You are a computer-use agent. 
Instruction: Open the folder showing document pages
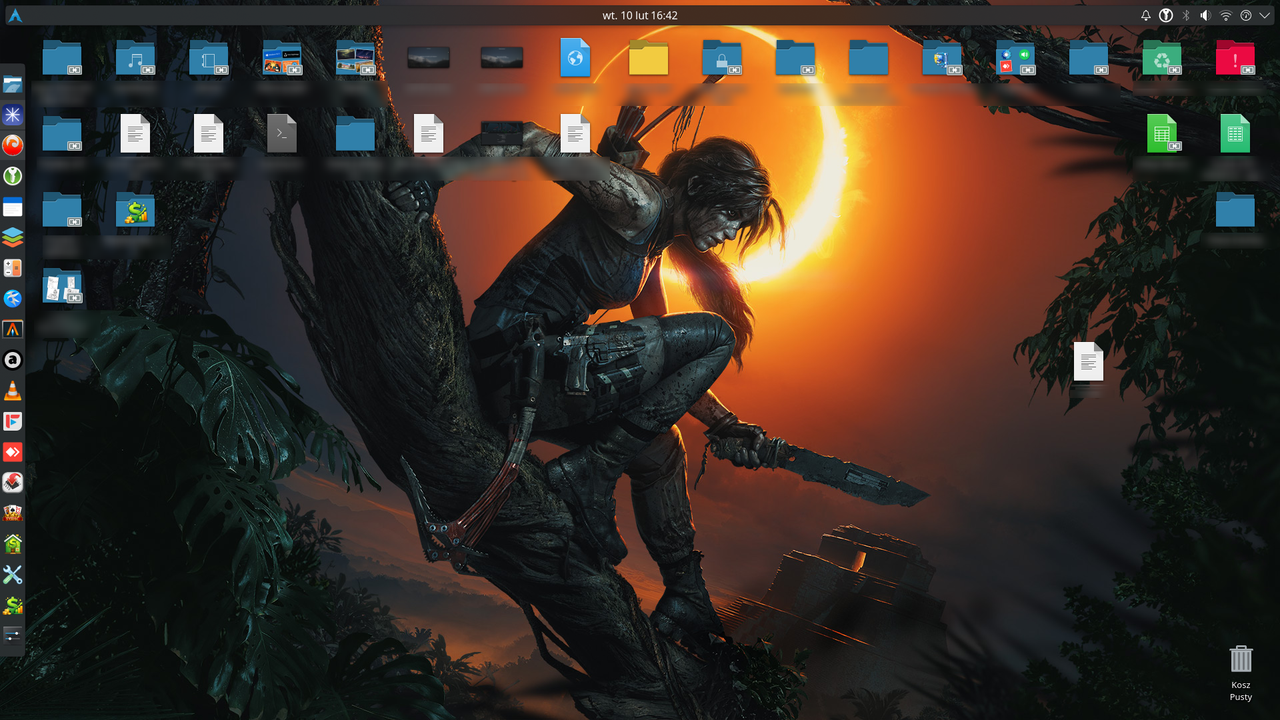pyautogui.click(x=62, y=286)
